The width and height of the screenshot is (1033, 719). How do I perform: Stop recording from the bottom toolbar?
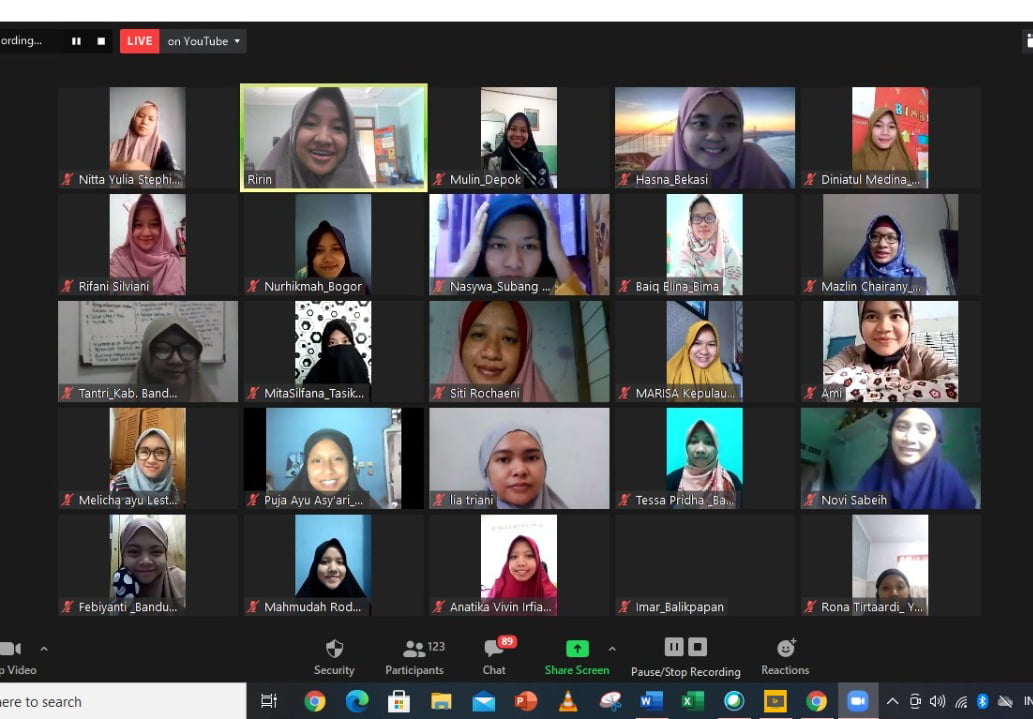698,647
